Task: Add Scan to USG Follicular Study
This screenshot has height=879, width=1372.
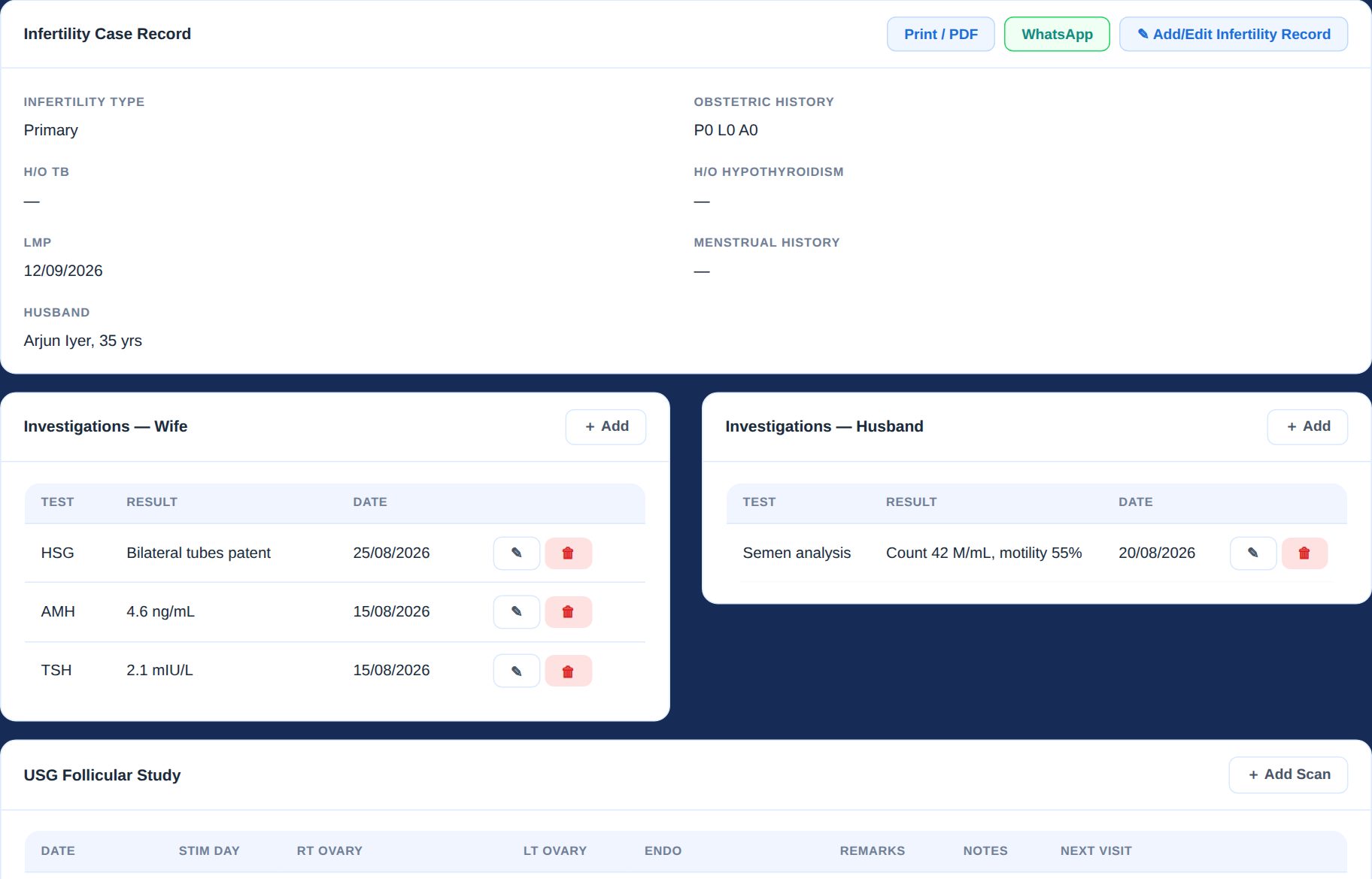Action: click(1289, 774)
